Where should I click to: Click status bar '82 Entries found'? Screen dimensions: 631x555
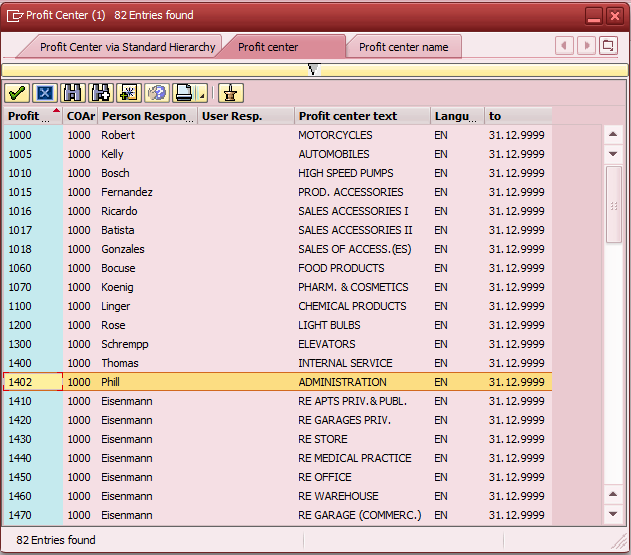click(x=56, y=540)
